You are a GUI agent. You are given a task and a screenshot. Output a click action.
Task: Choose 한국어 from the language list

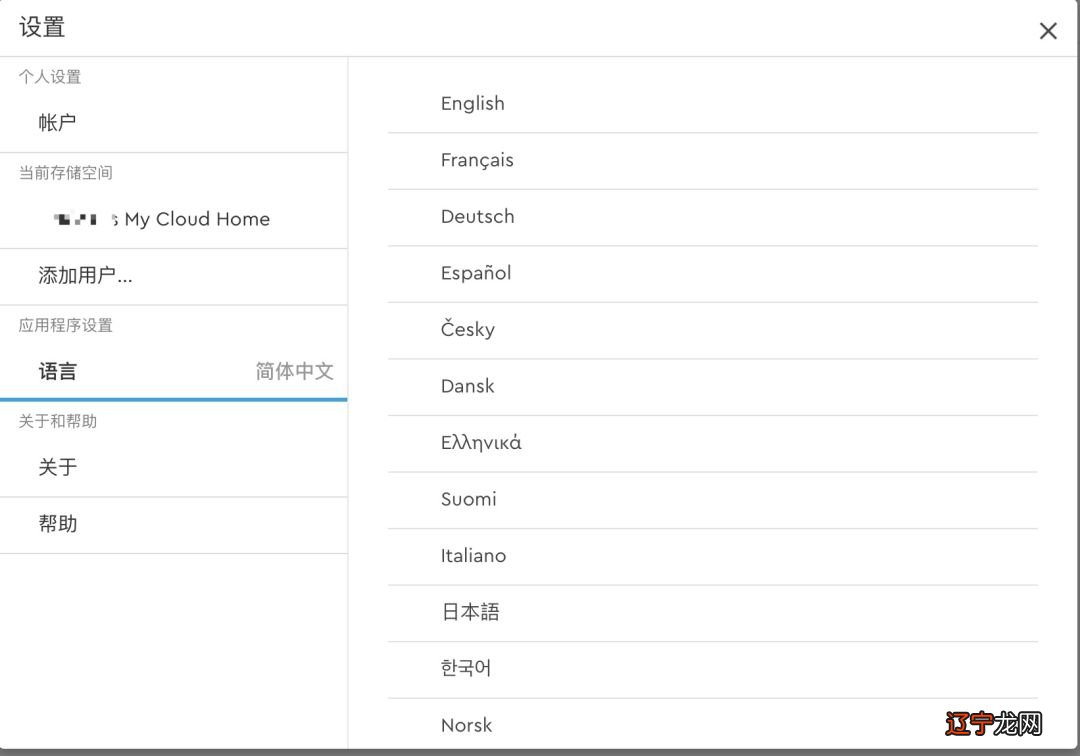(x=466, y=668)
